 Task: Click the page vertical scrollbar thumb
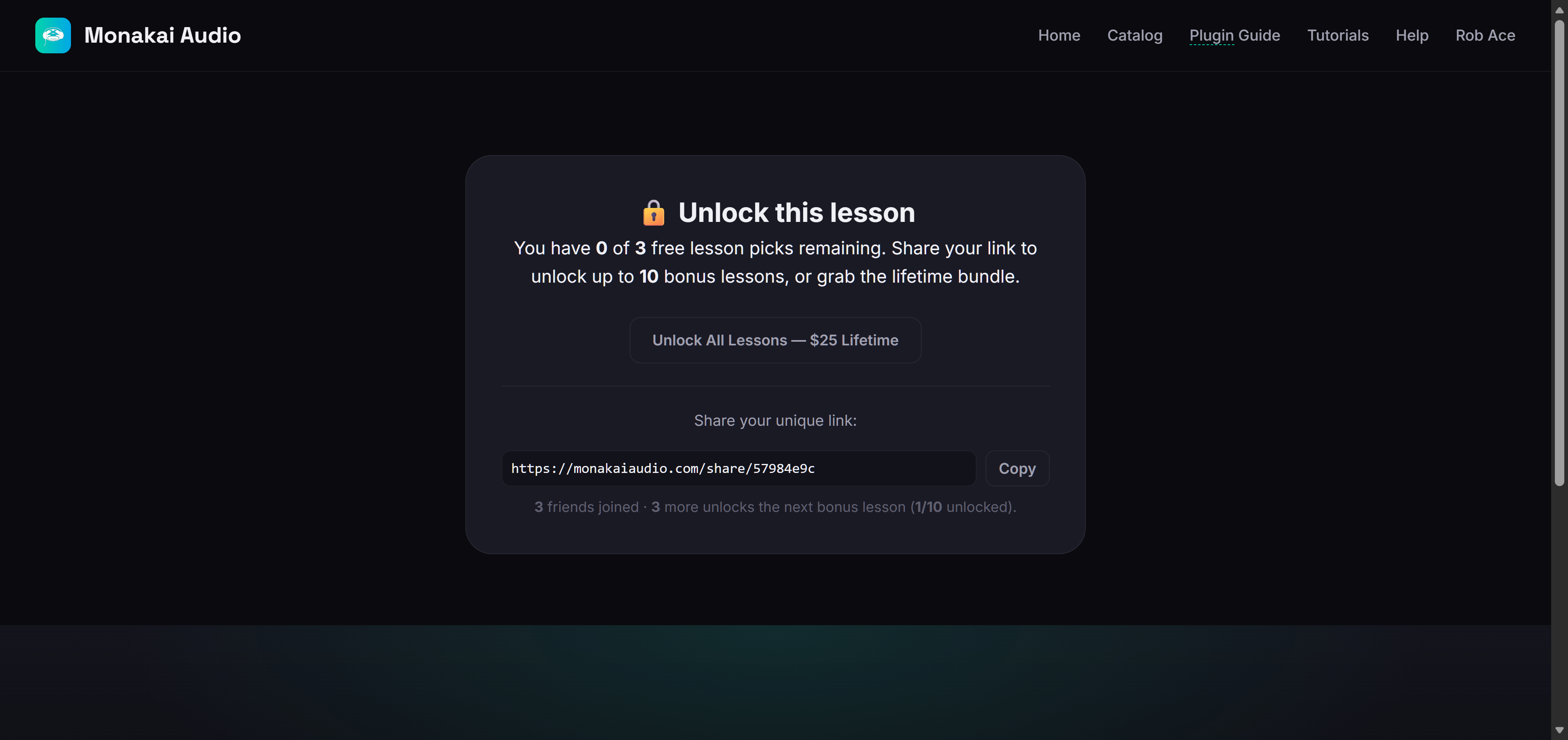pyautogui.click(x=1559, y=253)
